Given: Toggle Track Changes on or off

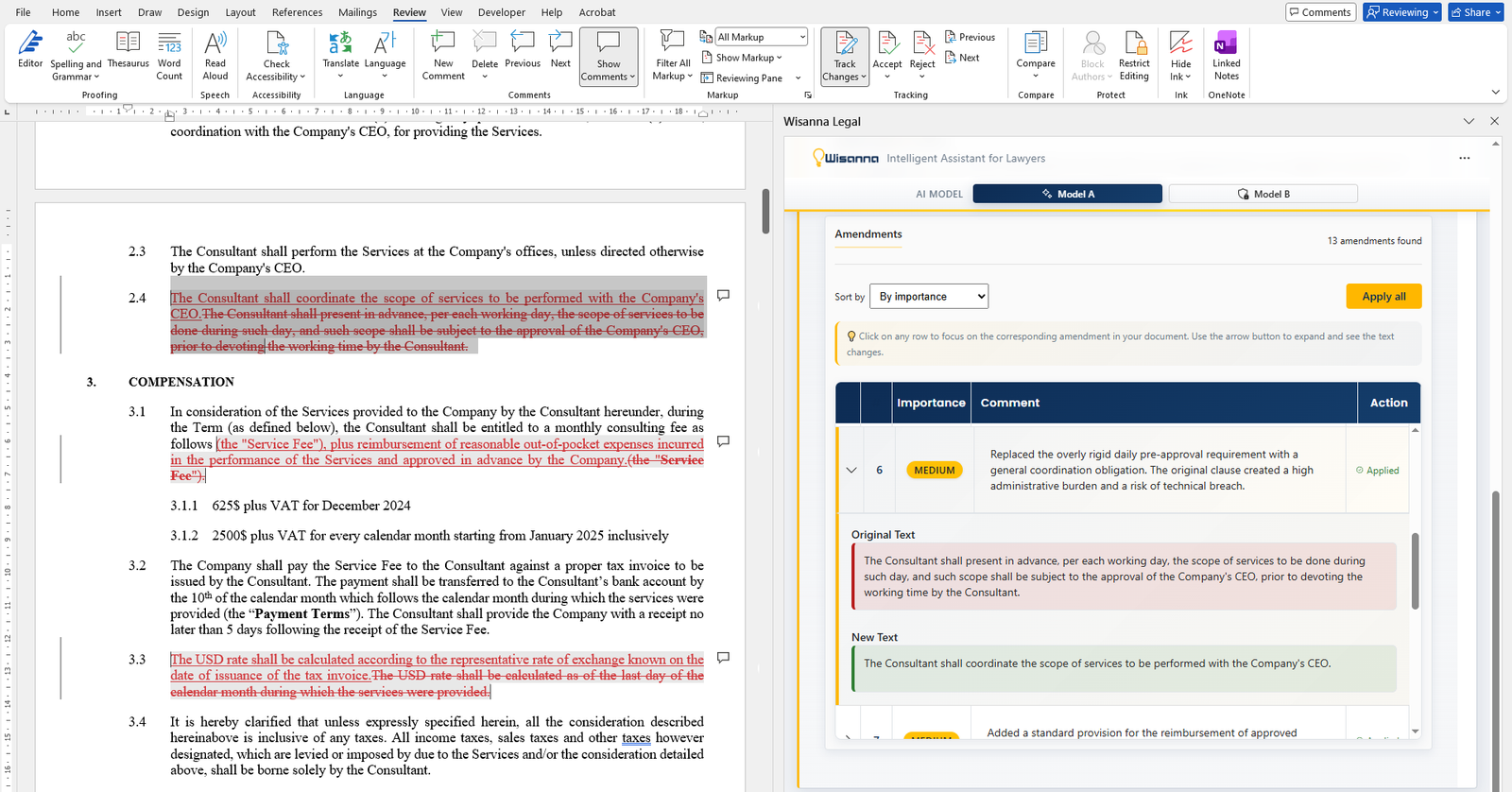Looking at the screenshot, I should point(845,43).
